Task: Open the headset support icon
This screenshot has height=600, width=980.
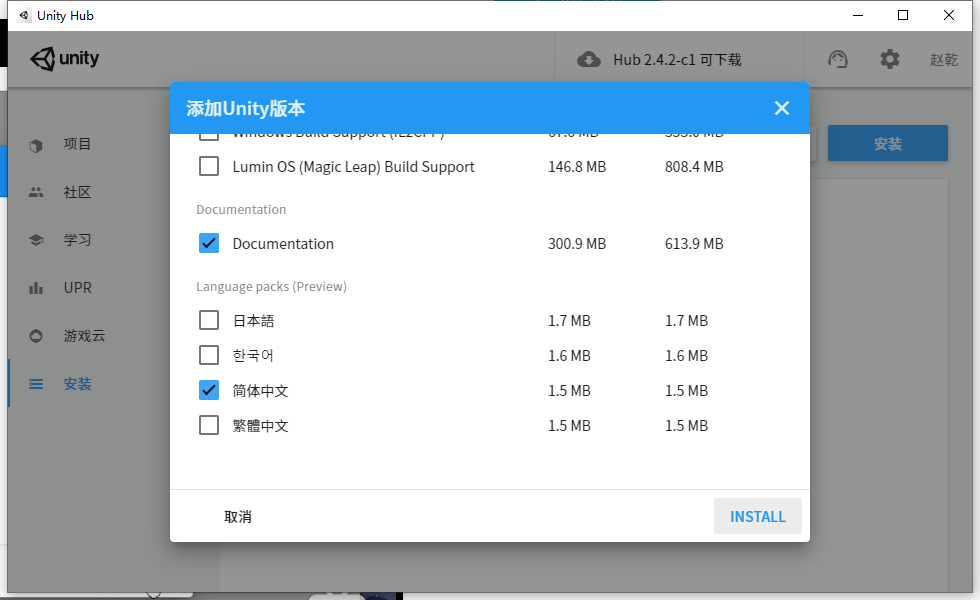Action: click(838, 59)
